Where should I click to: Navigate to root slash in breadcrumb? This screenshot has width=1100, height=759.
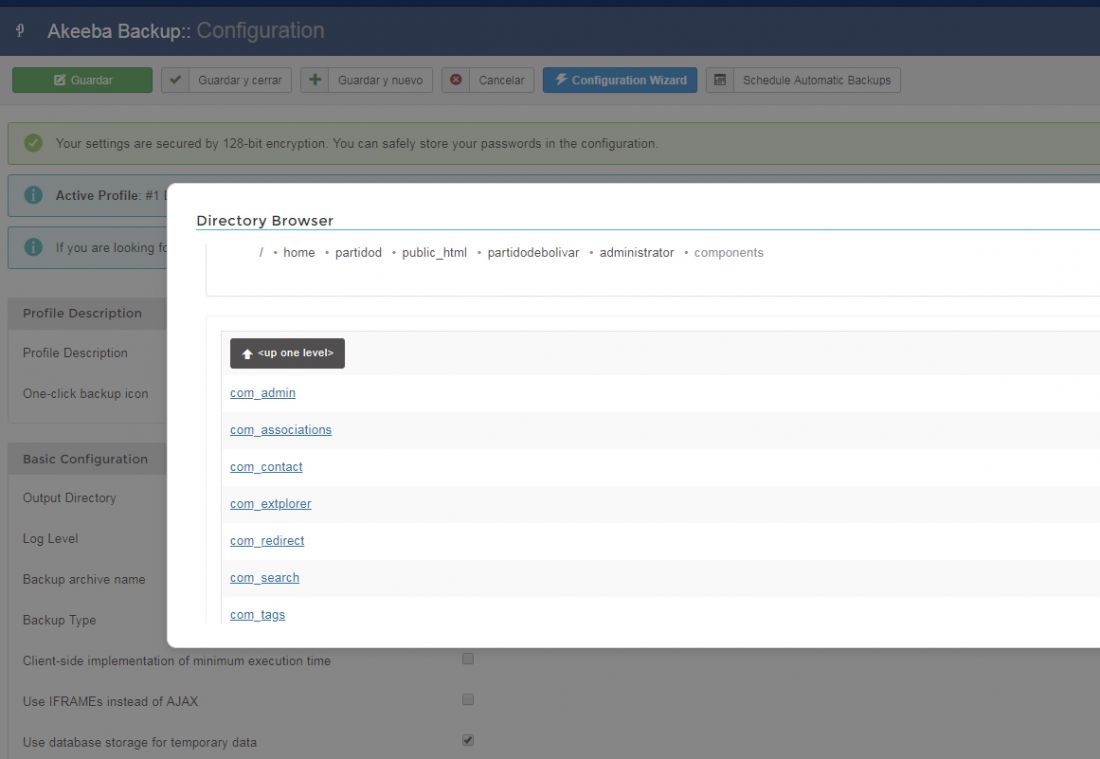pyautogui.click(x=261, y=253)
